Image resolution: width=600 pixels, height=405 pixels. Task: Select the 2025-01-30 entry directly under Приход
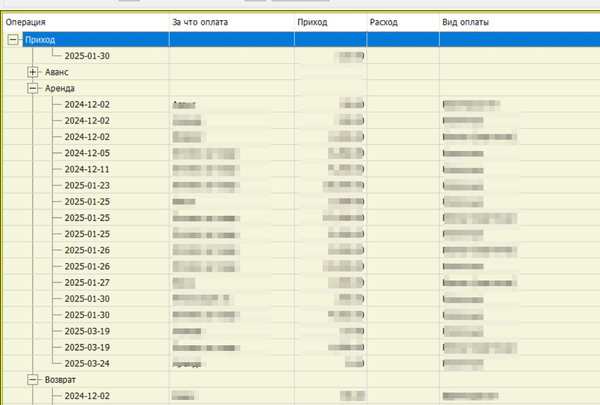coord(87,56)
